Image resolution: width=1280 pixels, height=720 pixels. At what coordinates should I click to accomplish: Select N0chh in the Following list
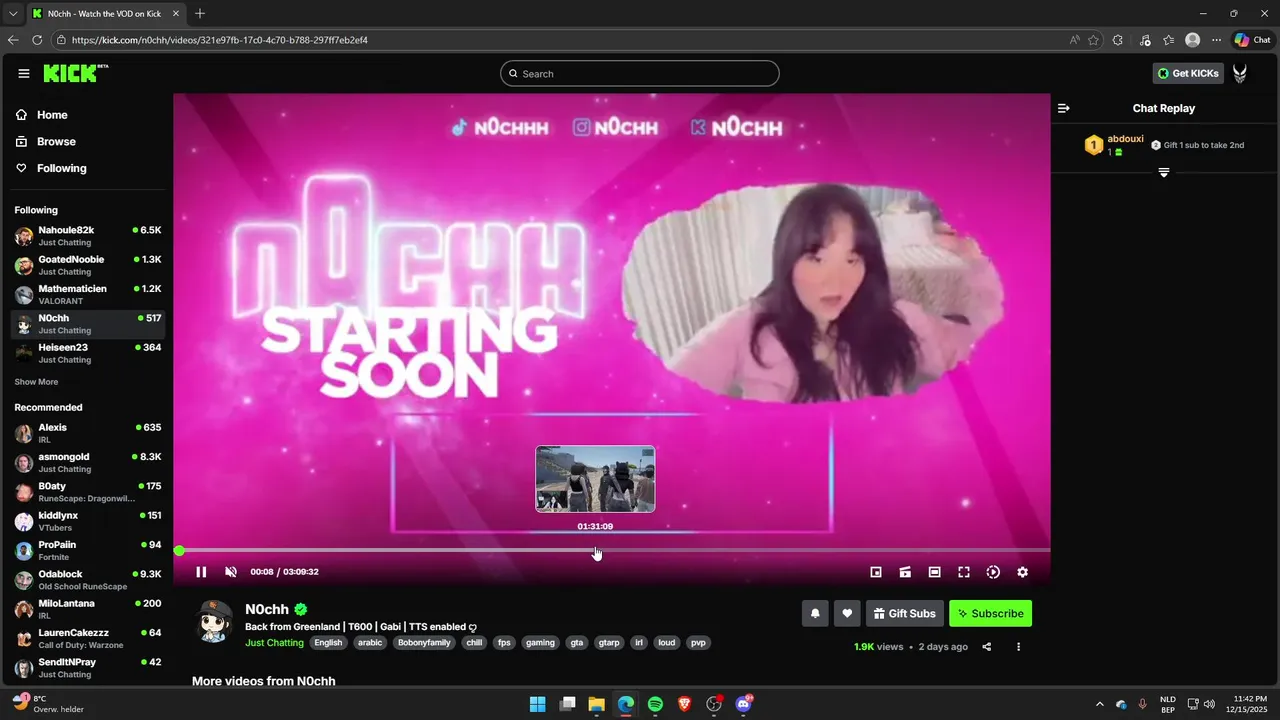pos(88,324)
